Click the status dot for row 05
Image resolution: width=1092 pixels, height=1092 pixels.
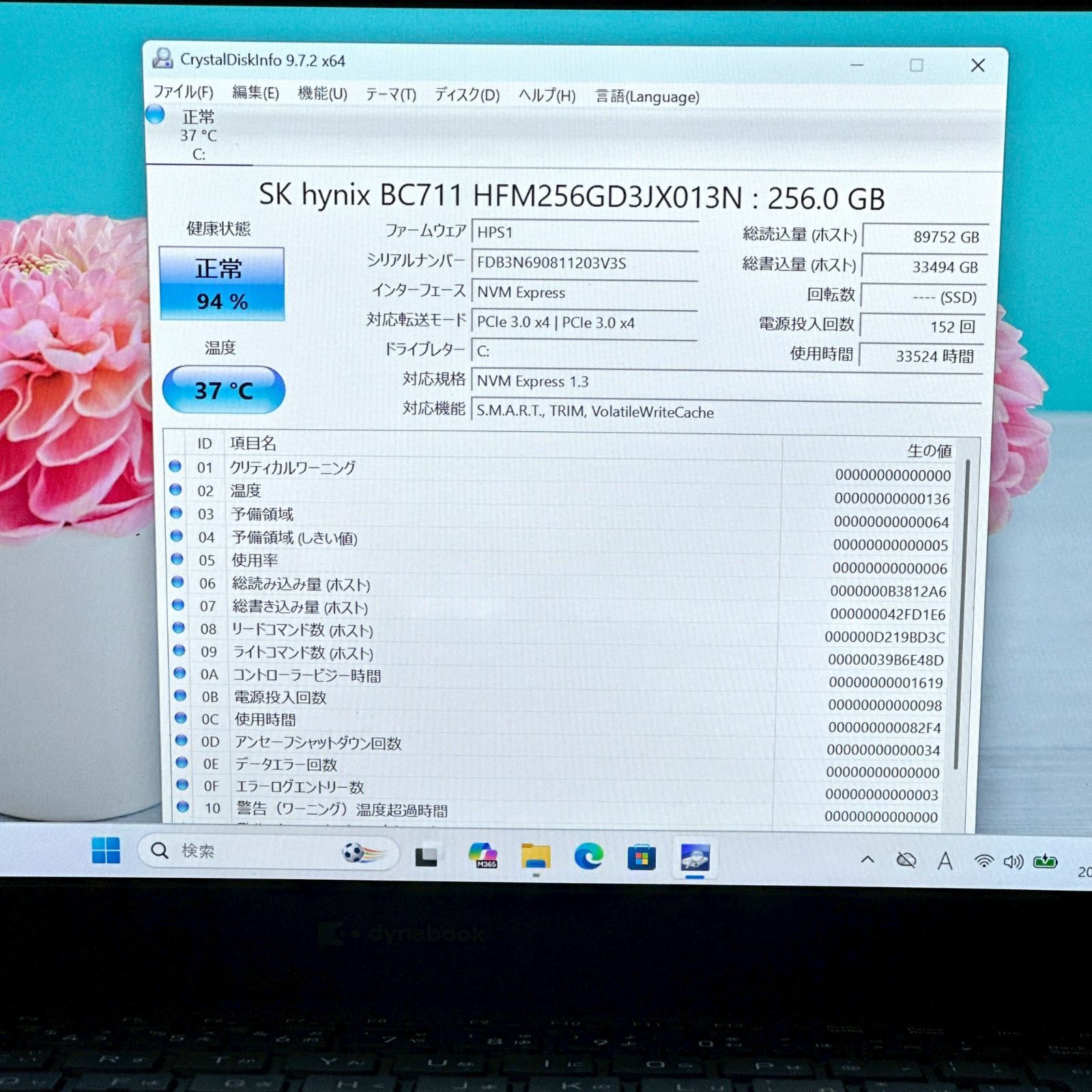pyautogui.click(x=177, y=559)
